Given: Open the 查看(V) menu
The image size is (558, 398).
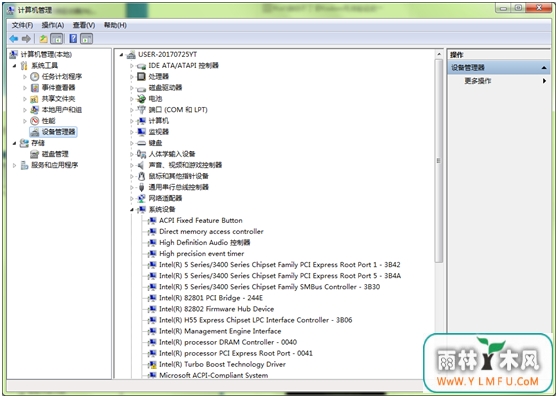Looking at the screenshot, I should coord(84,25).
